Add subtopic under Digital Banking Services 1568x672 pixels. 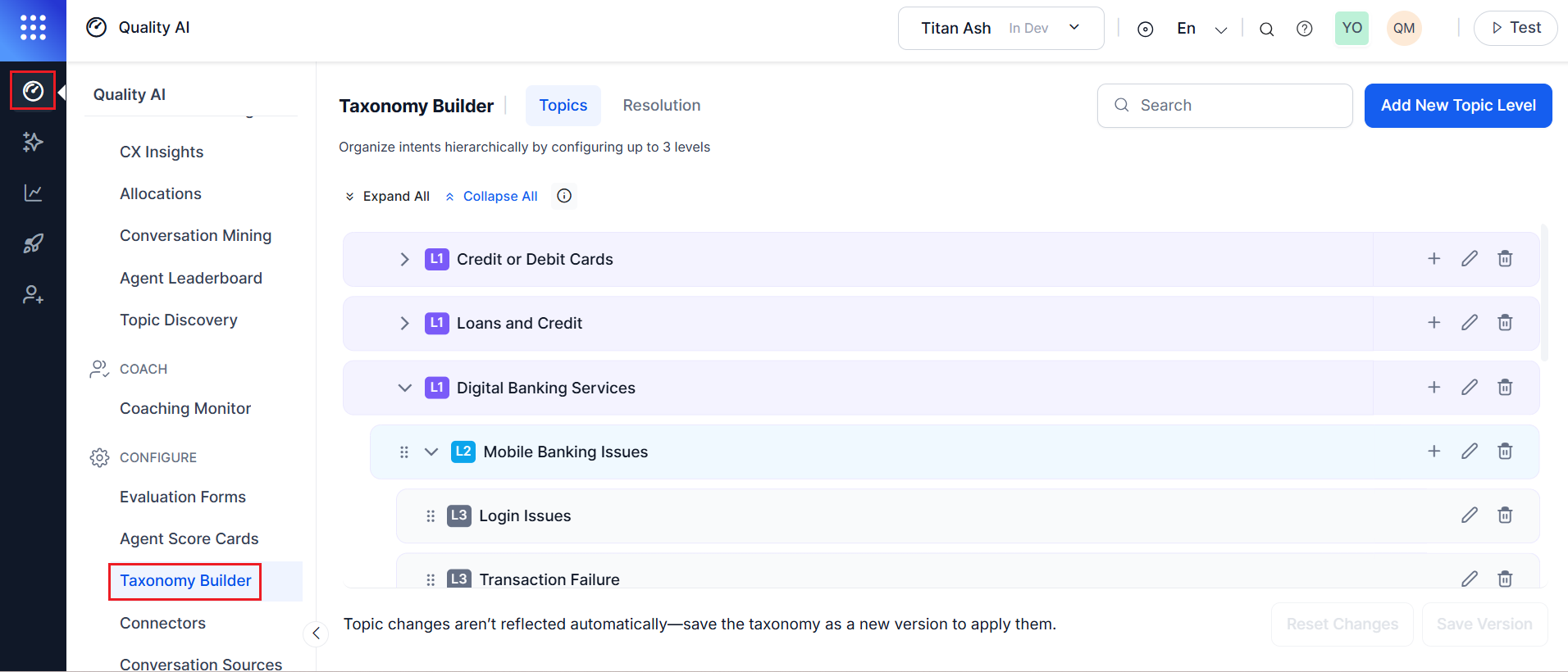[x=1434, y=387]
